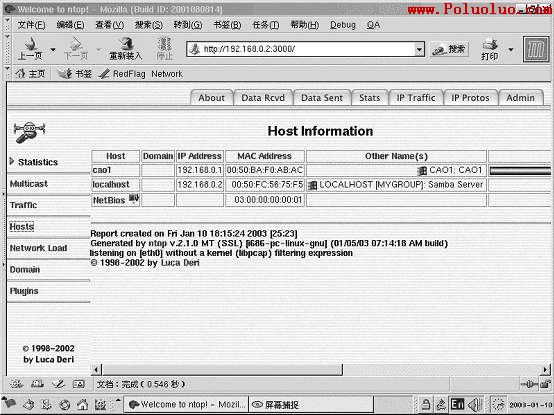Screen dimensions: 554x415
Task: Open the Hosts sidebar link
Action: pos(22,226)
